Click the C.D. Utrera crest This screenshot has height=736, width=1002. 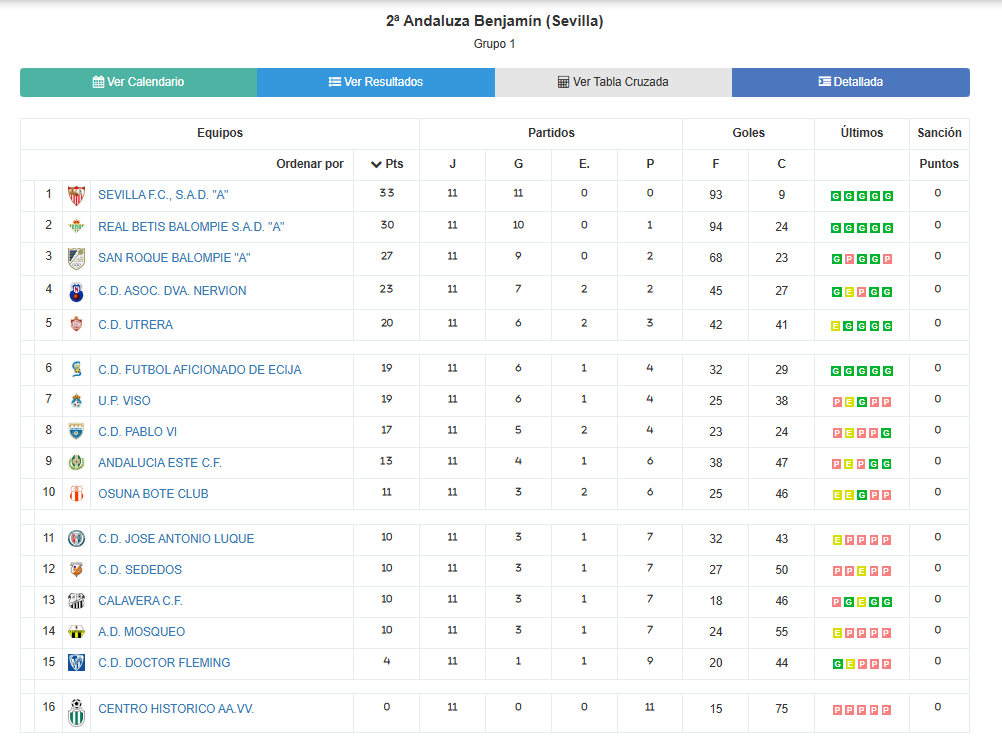[x=76, y=324]
